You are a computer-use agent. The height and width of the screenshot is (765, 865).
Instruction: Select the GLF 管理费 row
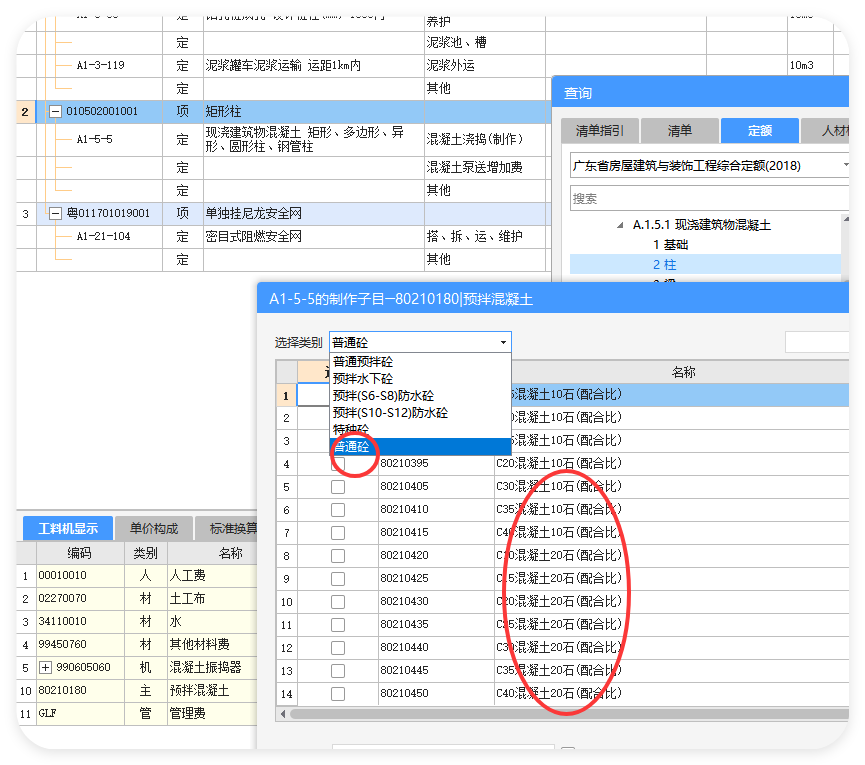coord(137,714)
